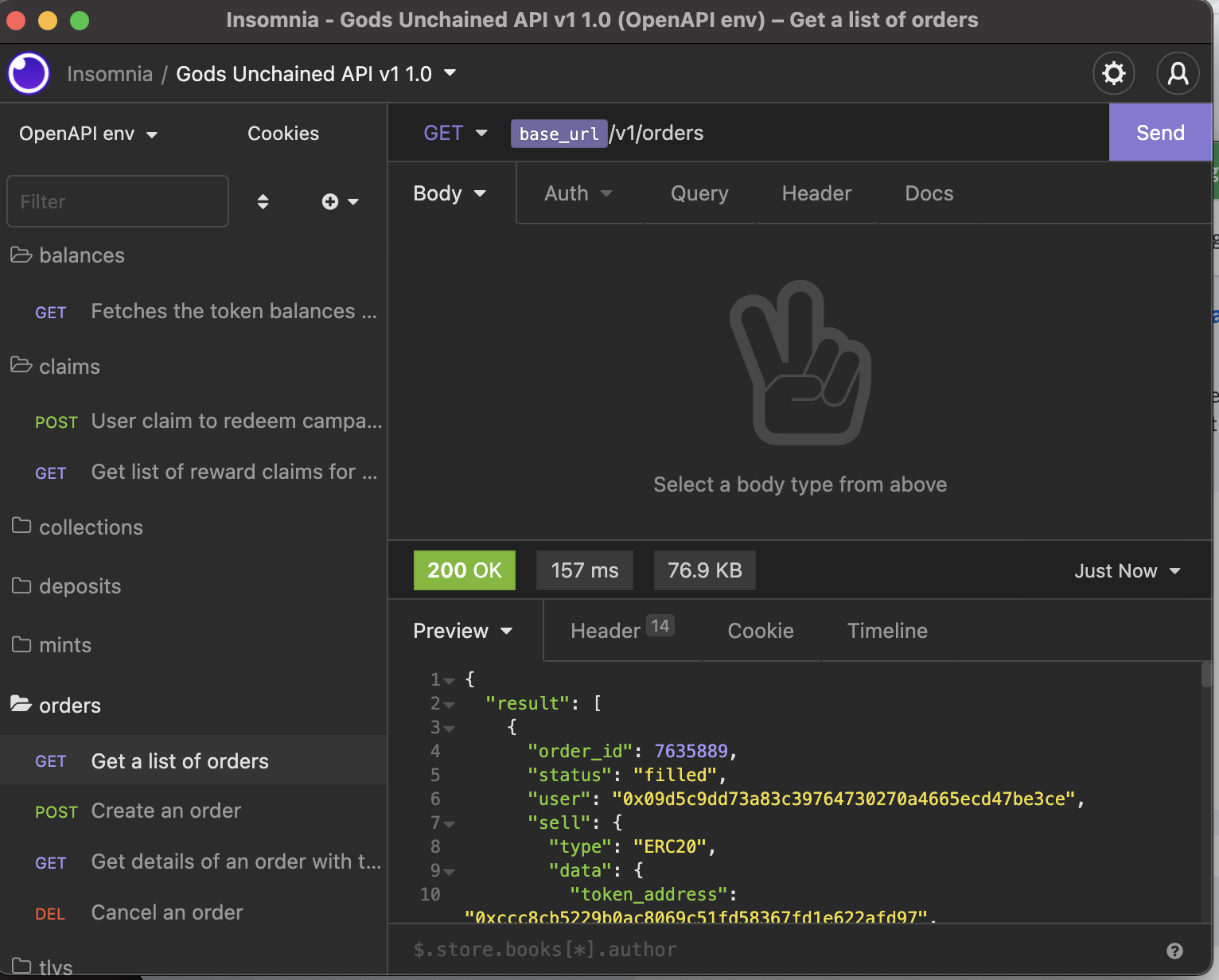
Task: Open the Auth type dropdown
Action: click(578, 193)
